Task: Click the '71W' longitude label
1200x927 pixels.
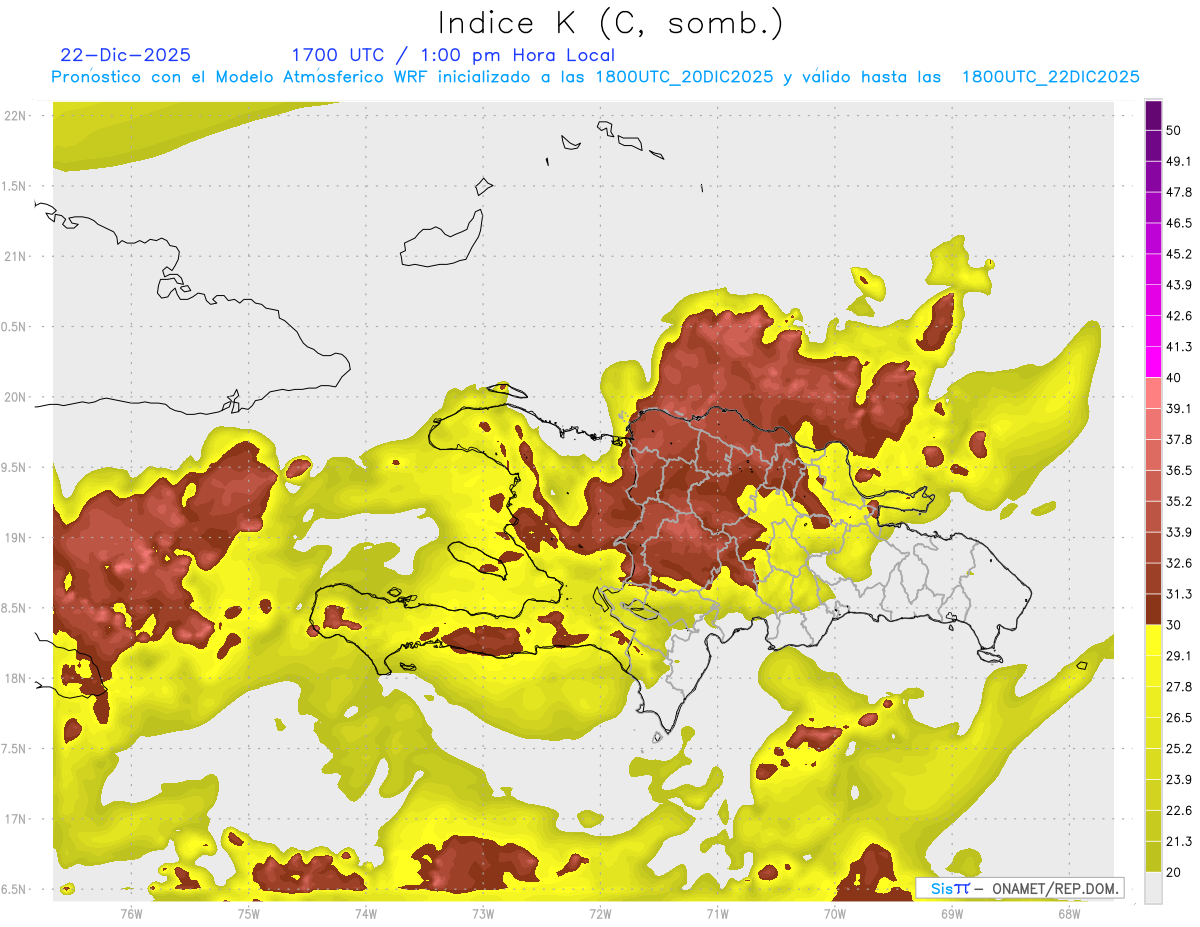Action: click(x=717, y=913)
